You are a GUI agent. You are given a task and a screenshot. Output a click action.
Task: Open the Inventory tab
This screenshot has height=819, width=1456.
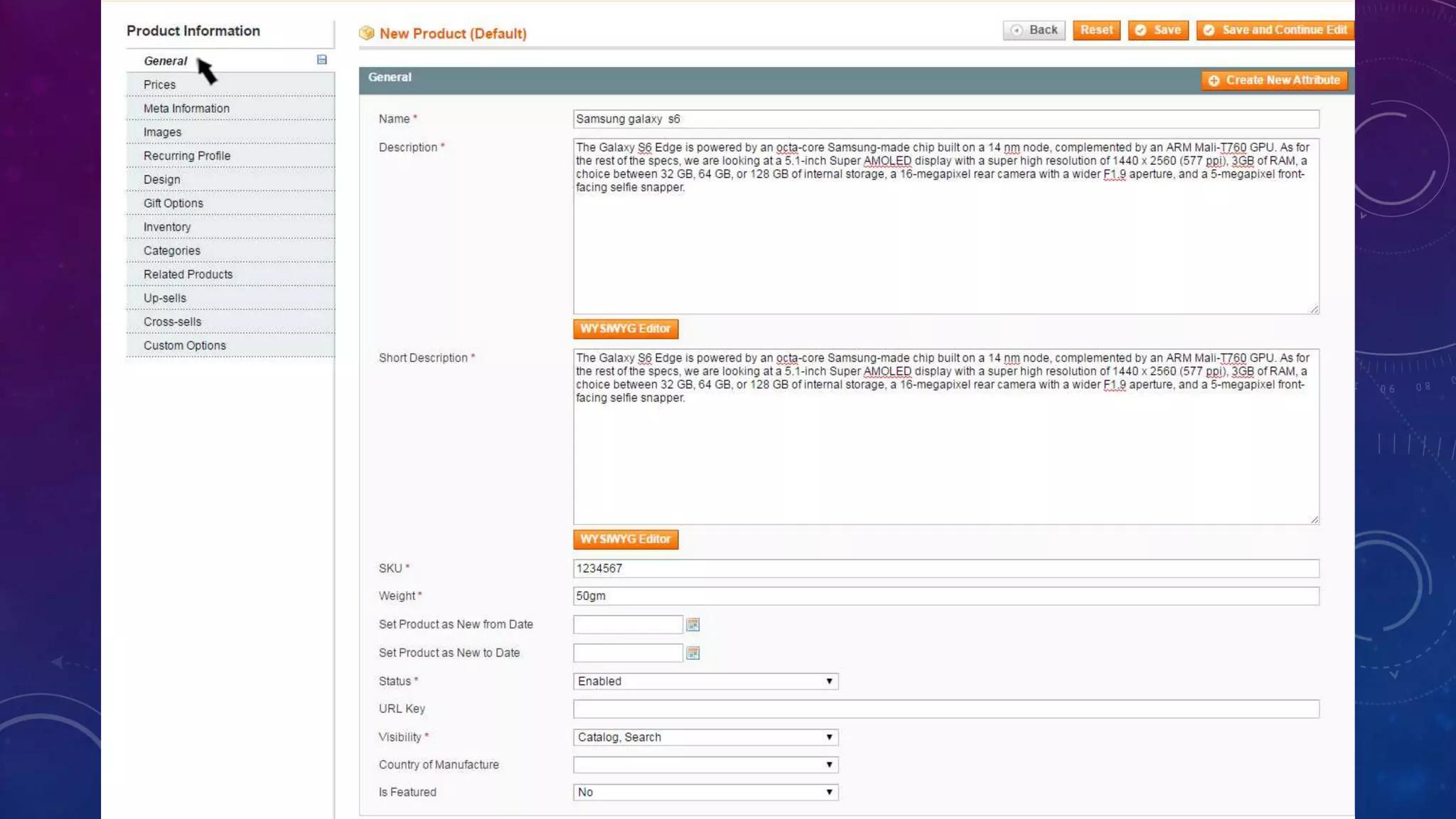coord(167,227)
